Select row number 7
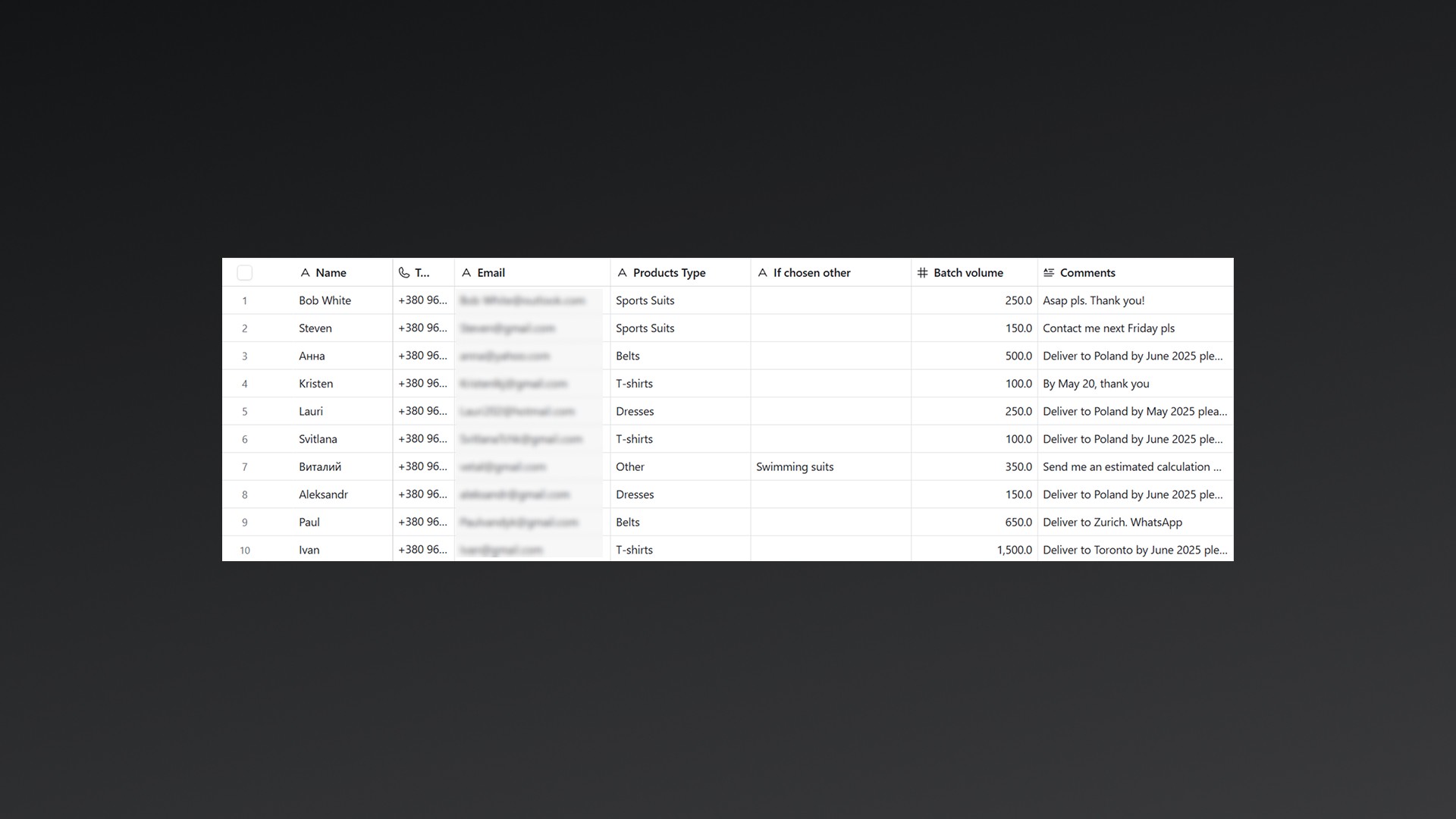Image resolution: width=1456 pixels, height=819 pixels. [244, 467]
